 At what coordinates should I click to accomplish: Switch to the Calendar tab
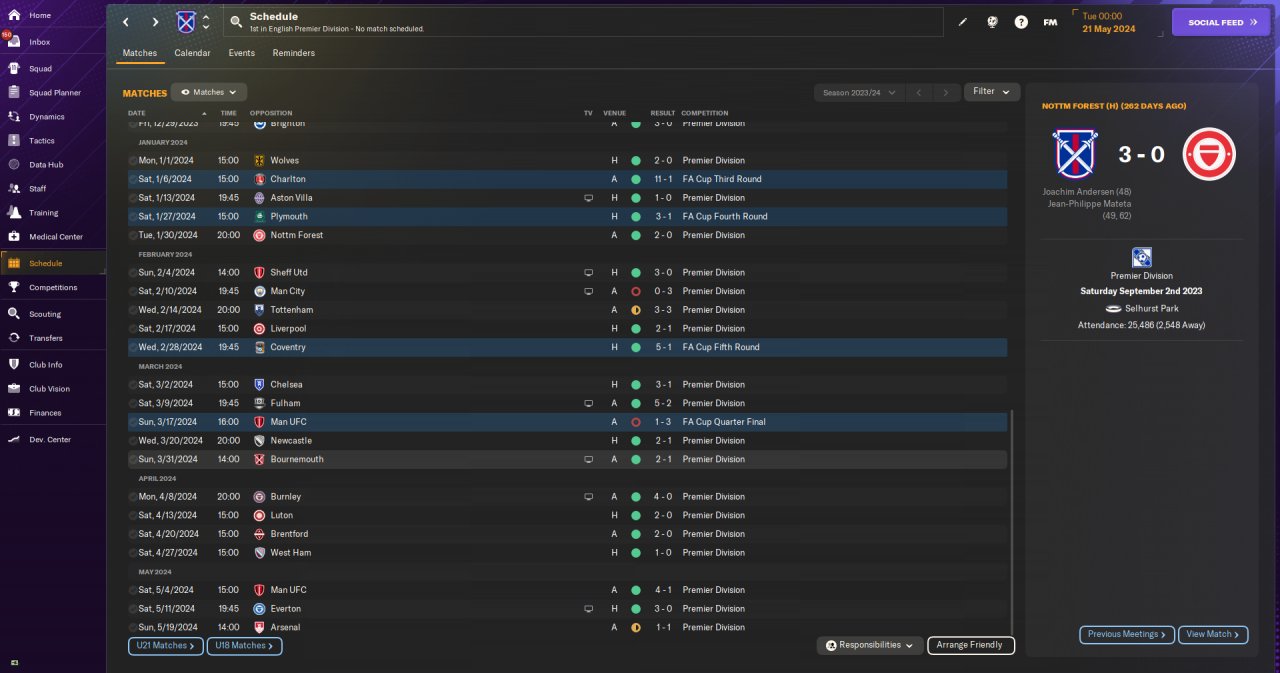click(x=192, y=53)
